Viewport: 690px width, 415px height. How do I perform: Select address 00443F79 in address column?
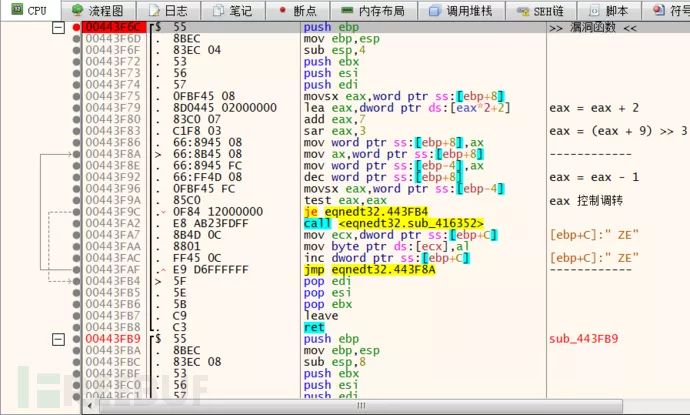[113, 108]
